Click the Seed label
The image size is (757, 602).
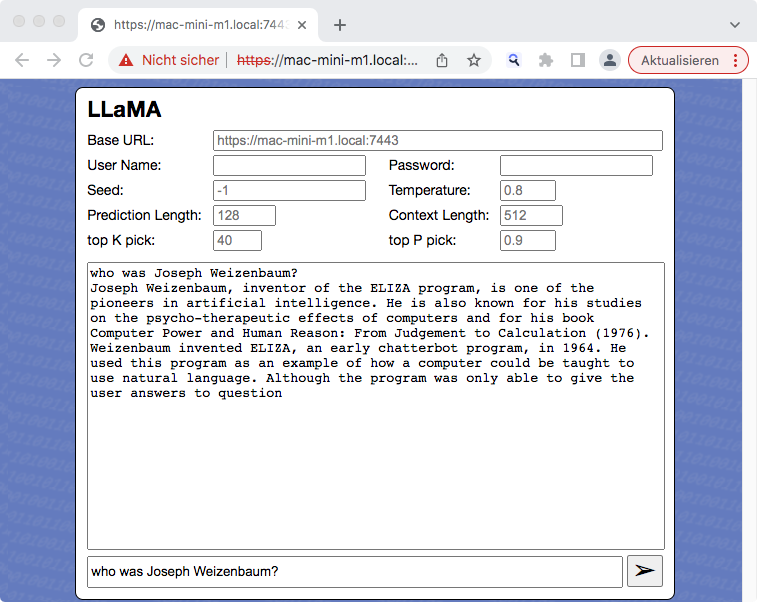(105, 191)
